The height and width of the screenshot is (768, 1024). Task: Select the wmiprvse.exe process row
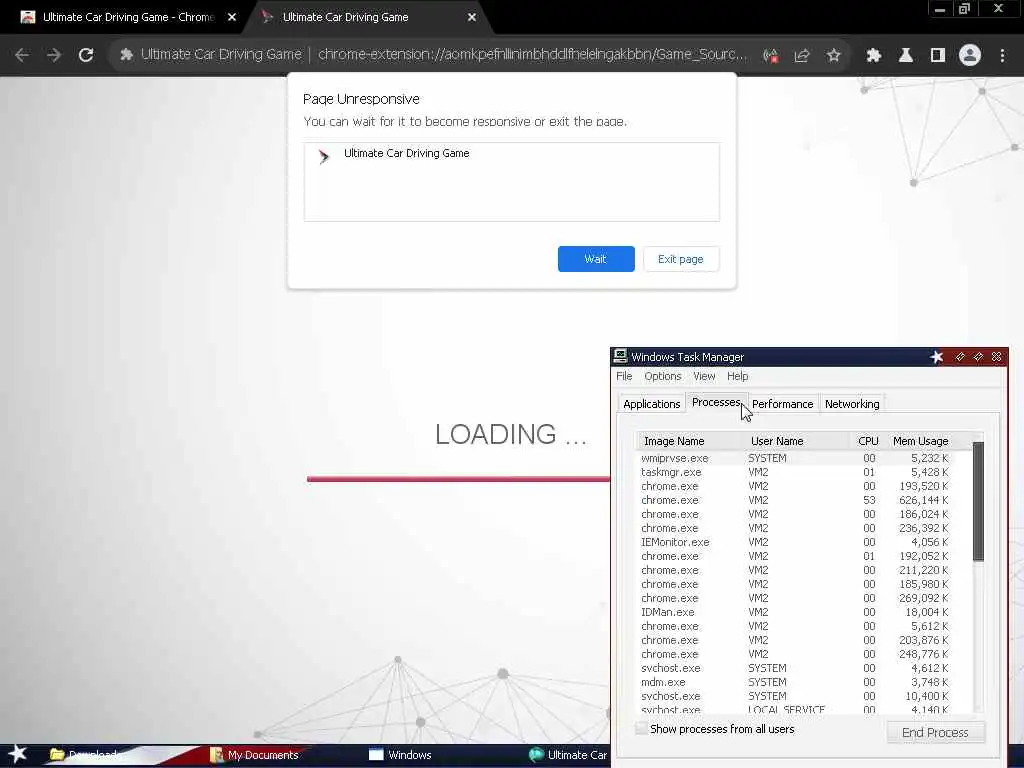pyautogui.click(x=795, y=458)
